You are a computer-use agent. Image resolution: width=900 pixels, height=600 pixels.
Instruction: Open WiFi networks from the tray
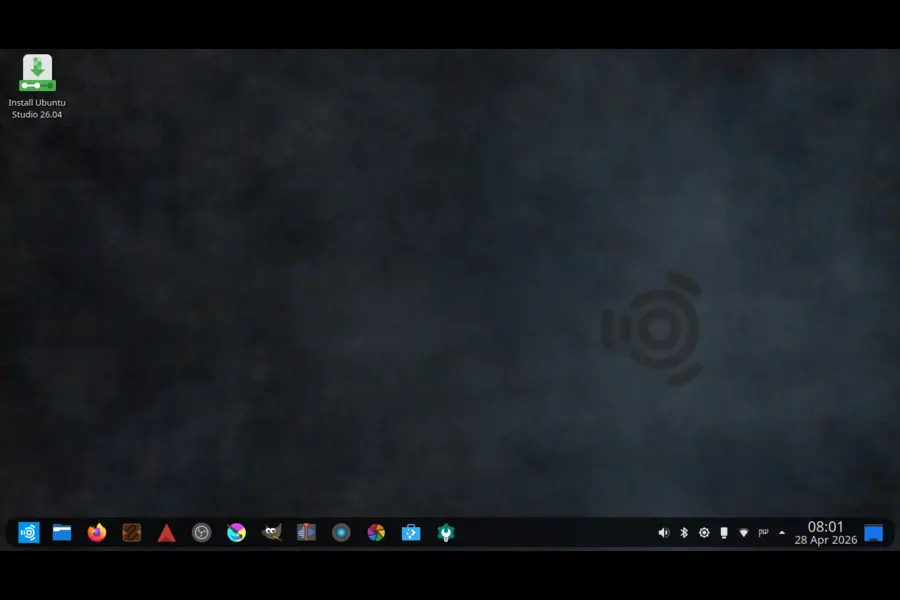pyautogui.click(x=743, y=533)
